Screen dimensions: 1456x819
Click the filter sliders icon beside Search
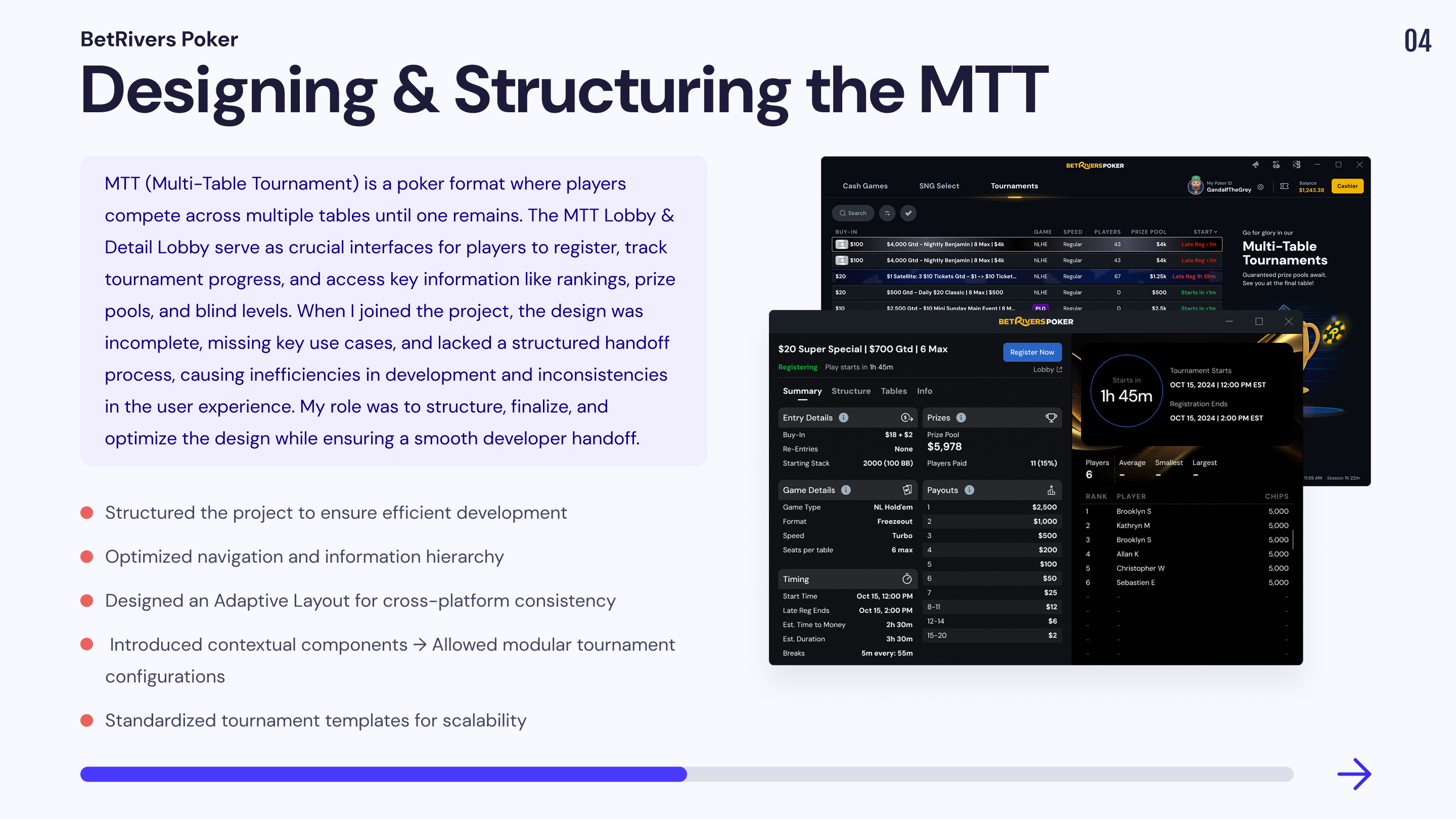click(887, 213)
